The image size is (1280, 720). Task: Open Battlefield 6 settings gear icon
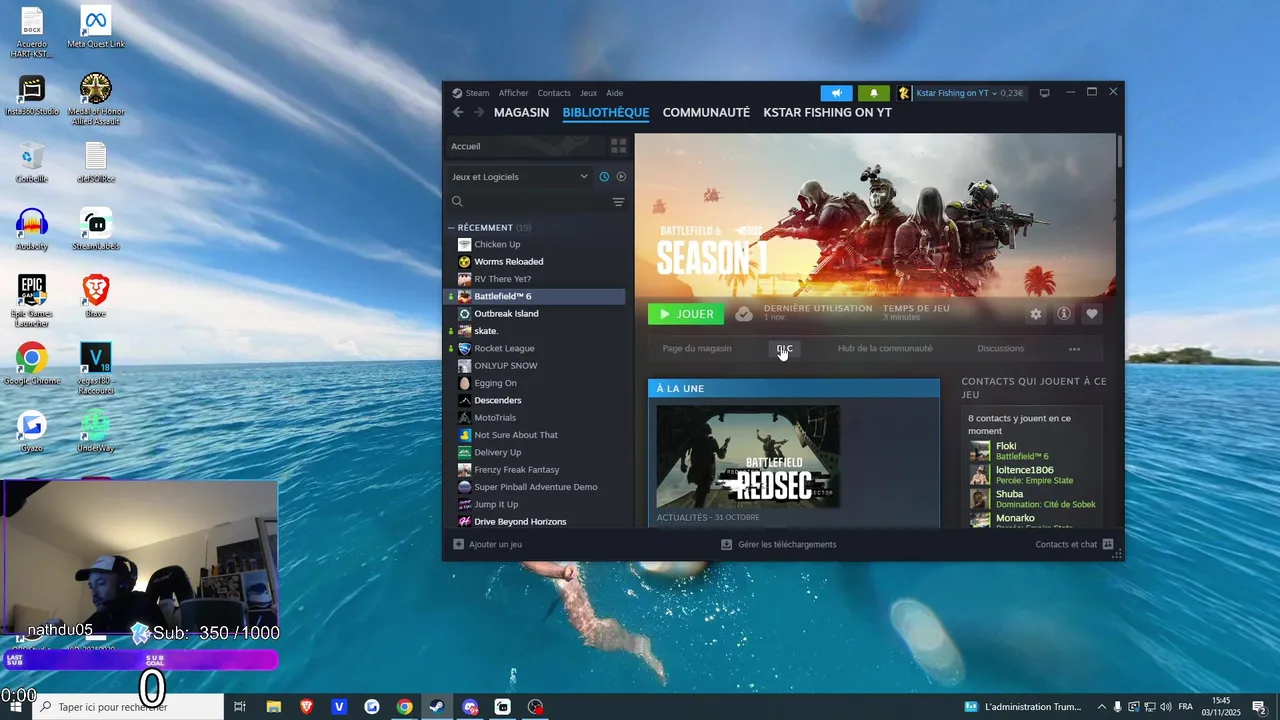tap(1036, 314)
